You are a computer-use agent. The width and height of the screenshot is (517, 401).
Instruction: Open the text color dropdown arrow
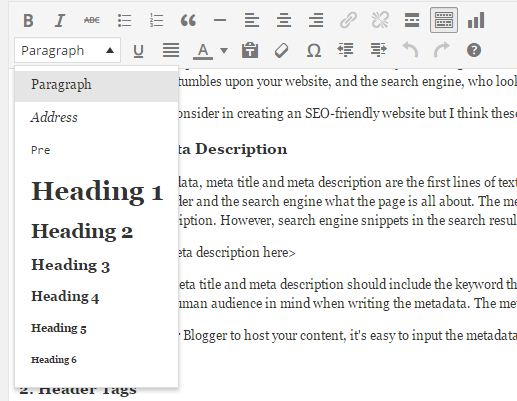coord(224,51)
